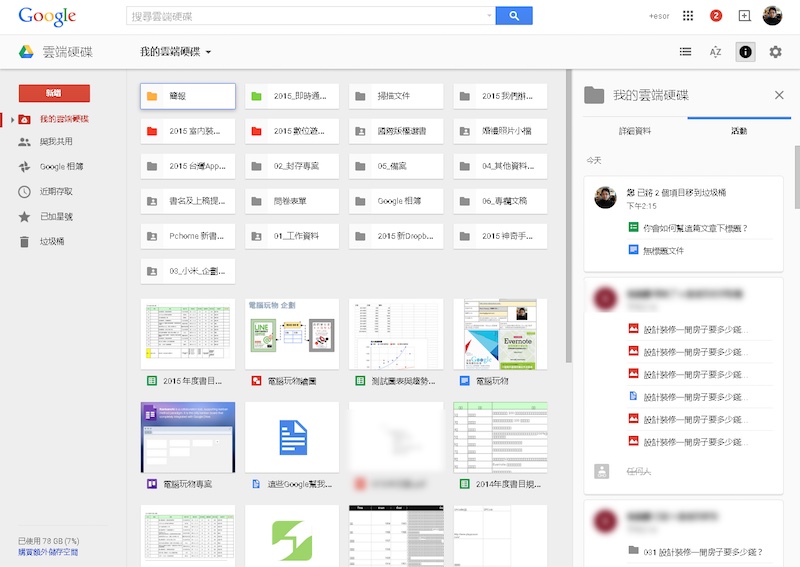Toggle the info details panel button
The height and width of the screenshot is (567, 800).
(x=745, y=52)
